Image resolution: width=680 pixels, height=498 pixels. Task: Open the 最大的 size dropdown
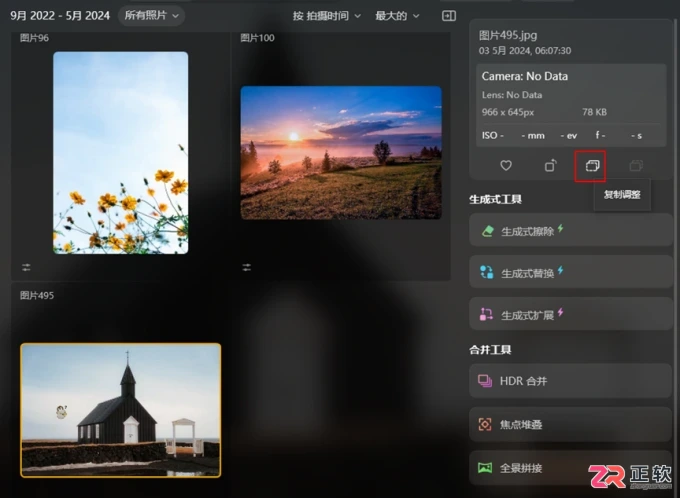(x=397, y=16)
